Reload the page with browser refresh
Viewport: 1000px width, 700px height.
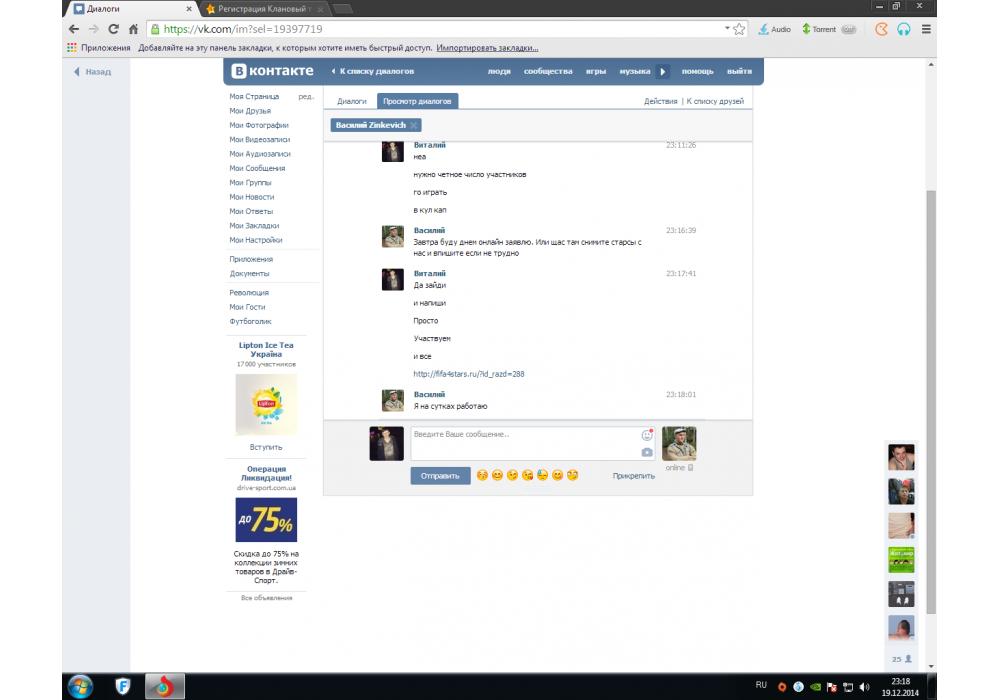point(113,29)
